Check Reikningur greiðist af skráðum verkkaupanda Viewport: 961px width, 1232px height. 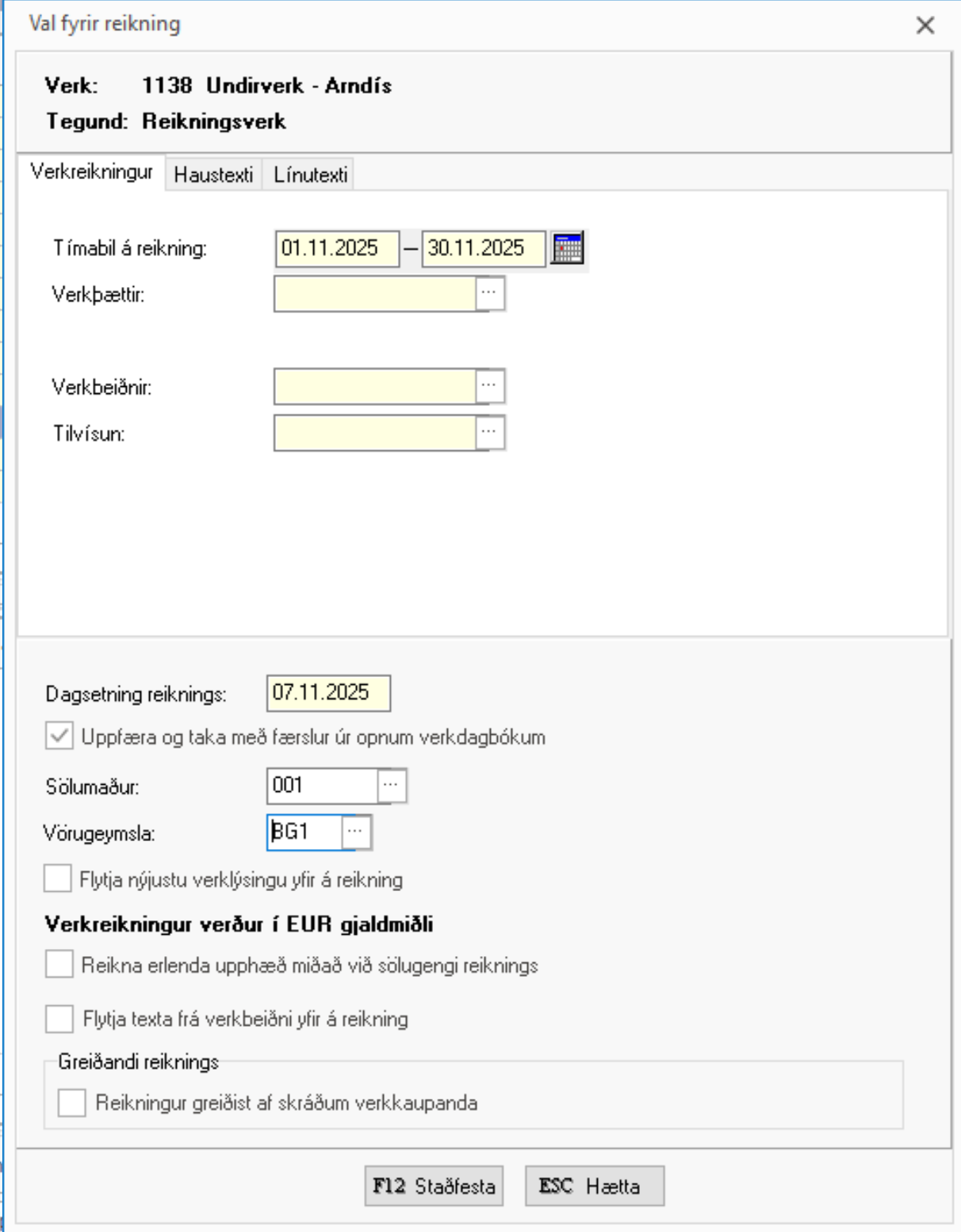pos(72,1103)
